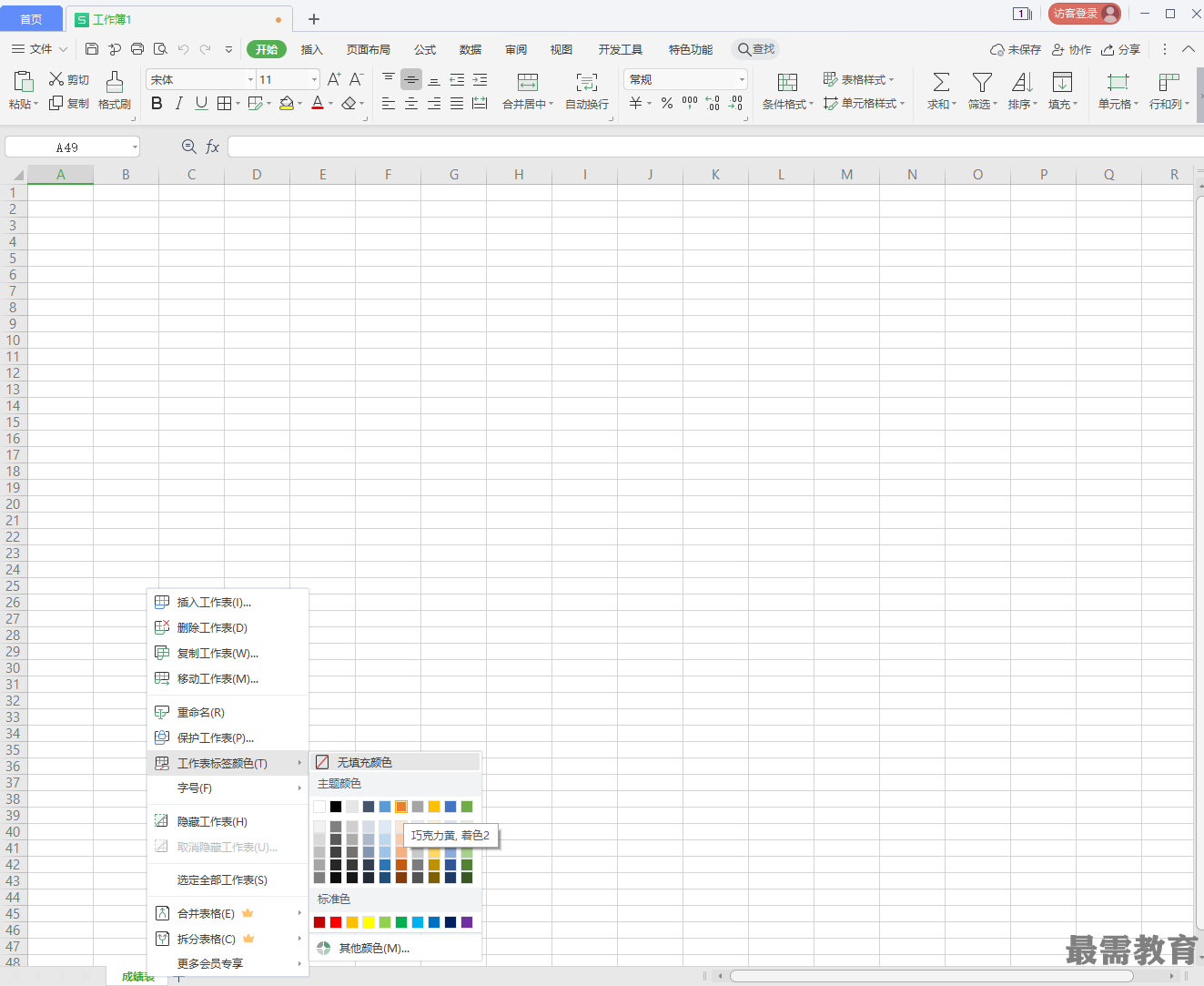
Task: Open the cell borders icon
Action: coord(225,103)
